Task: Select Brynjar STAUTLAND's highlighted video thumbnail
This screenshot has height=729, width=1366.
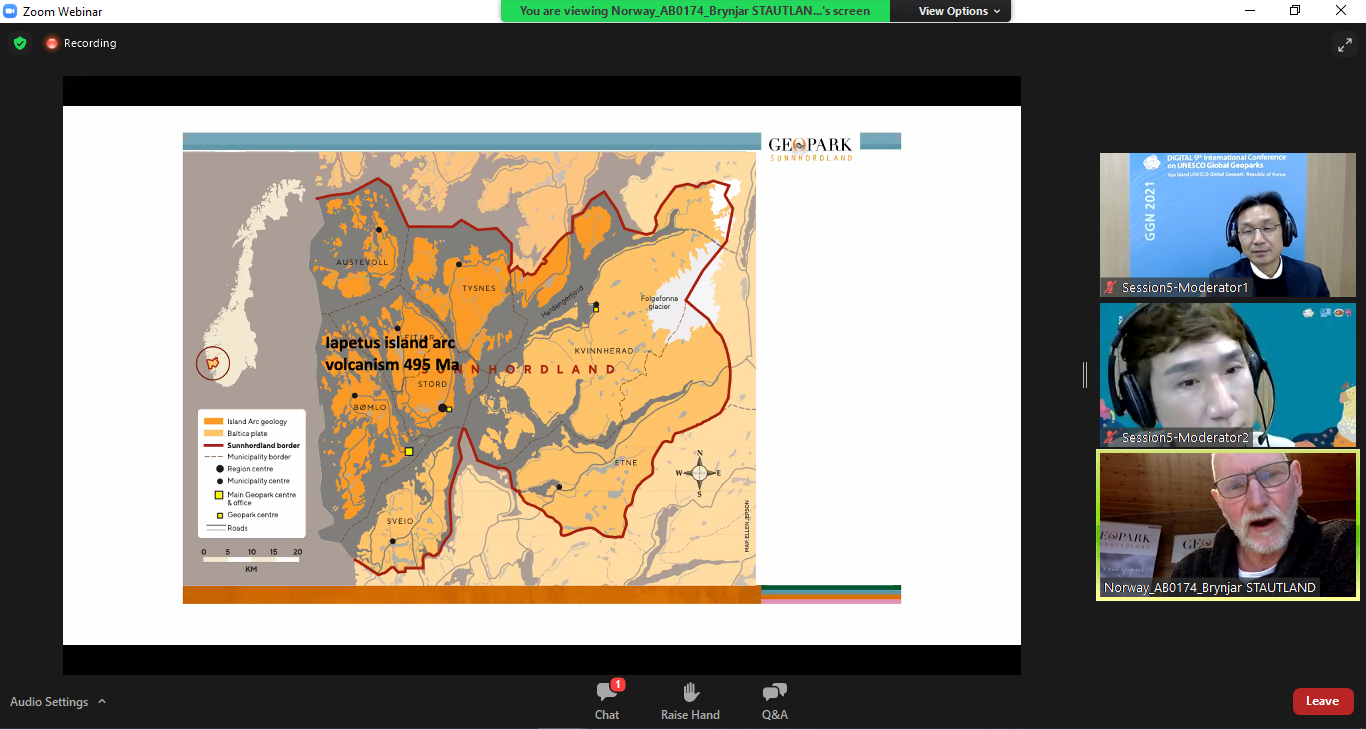Action: click(x=1227, y=522)
